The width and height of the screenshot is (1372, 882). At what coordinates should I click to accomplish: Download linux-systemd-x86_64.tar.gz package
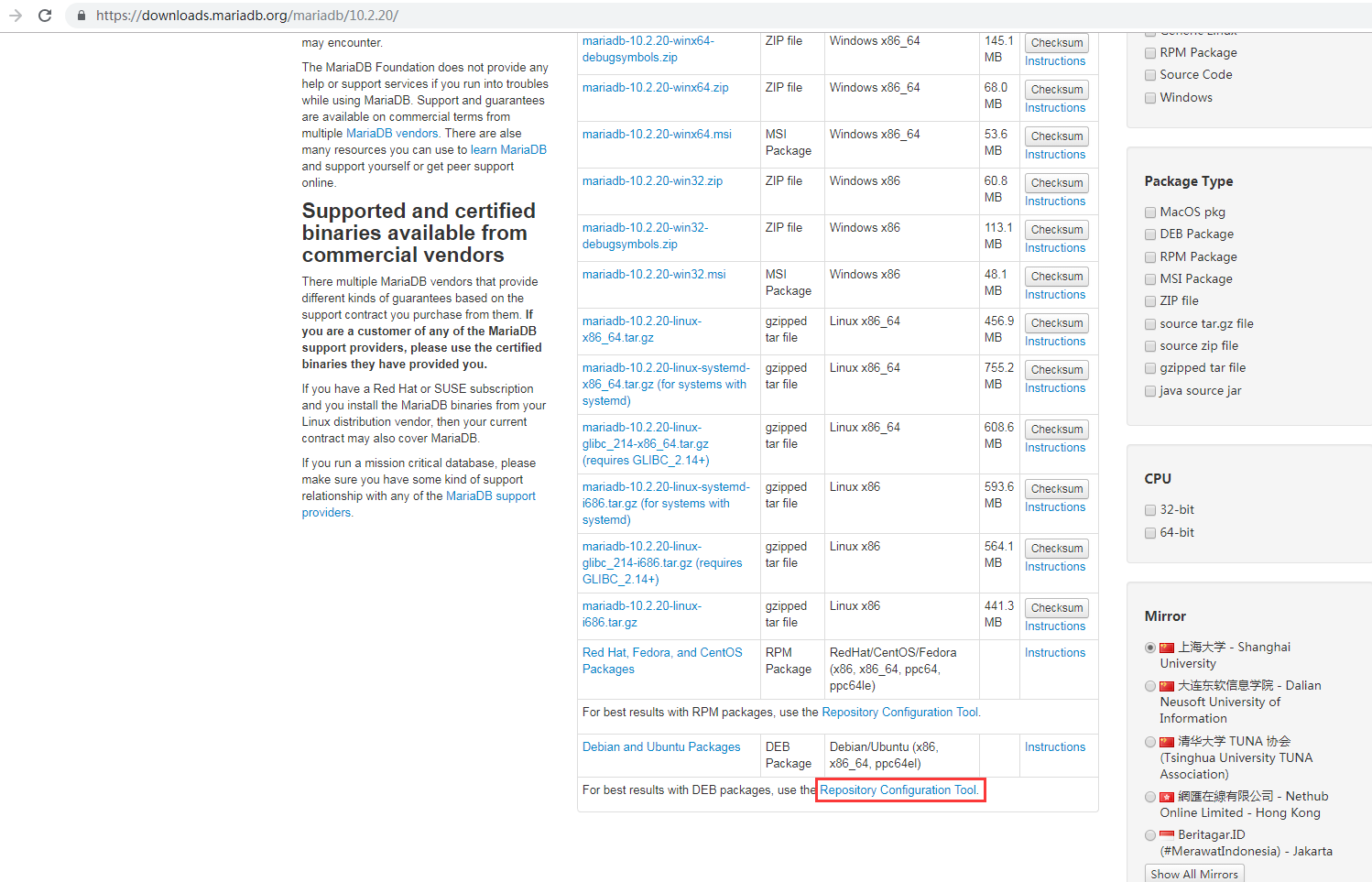pos(666,384)
